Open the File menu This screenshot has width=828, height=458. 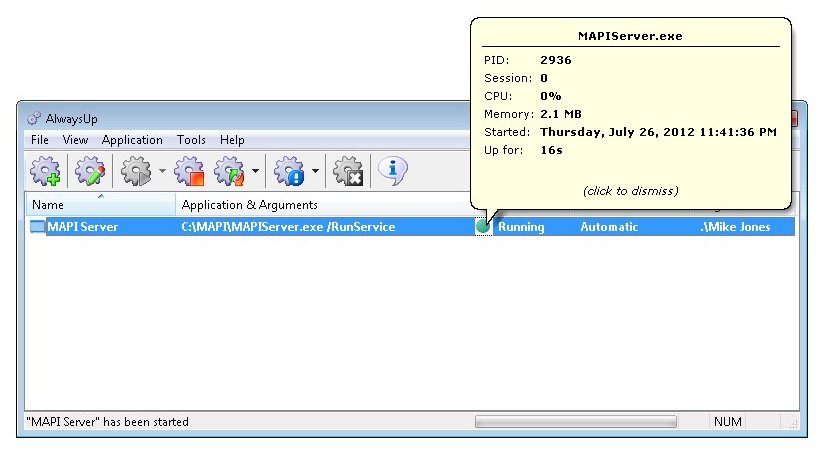[40, 140]
